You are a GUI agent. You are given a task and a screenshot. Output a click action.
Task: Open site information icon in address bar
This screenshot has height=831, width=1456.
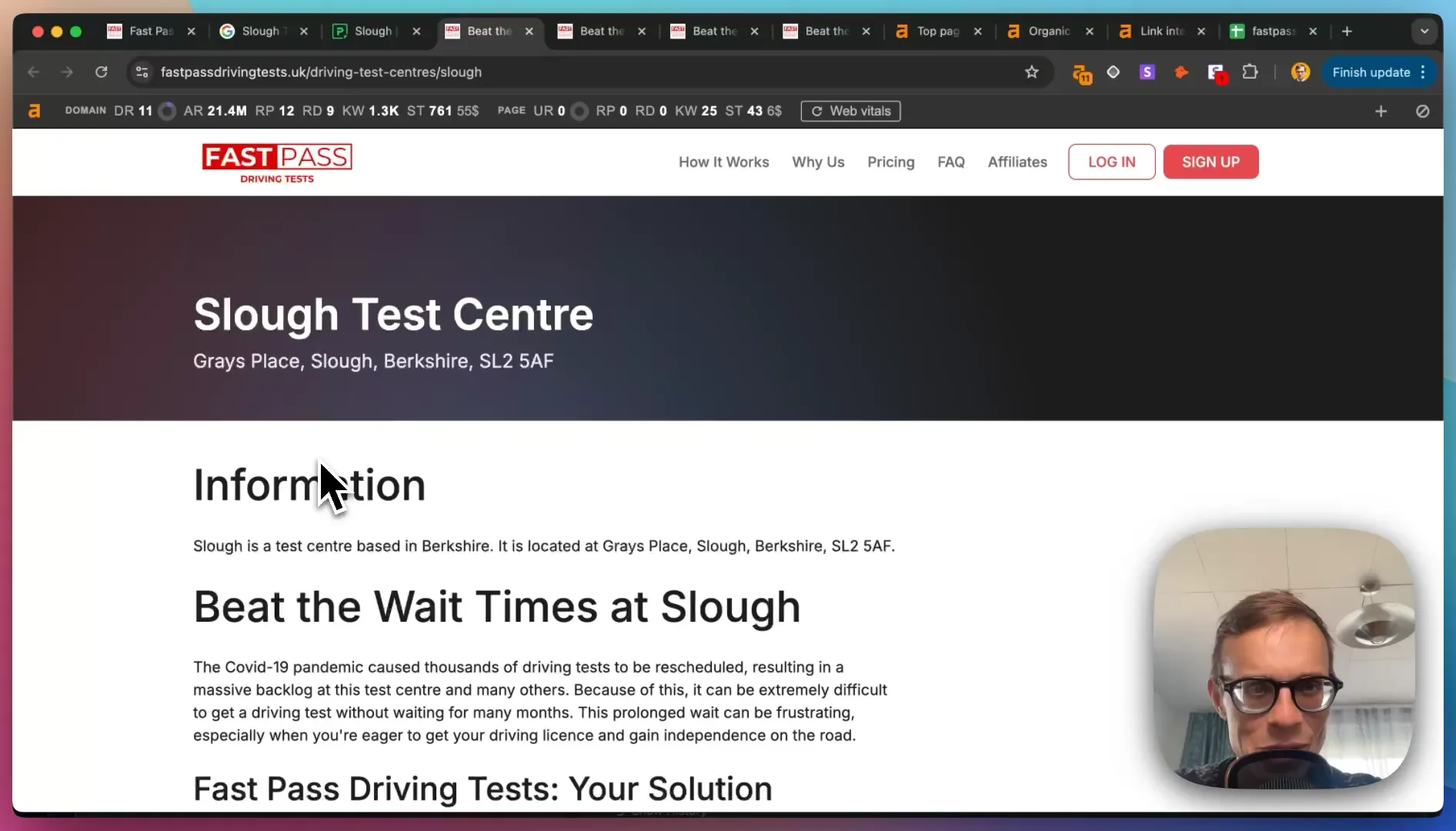click(x=142, y=72)
